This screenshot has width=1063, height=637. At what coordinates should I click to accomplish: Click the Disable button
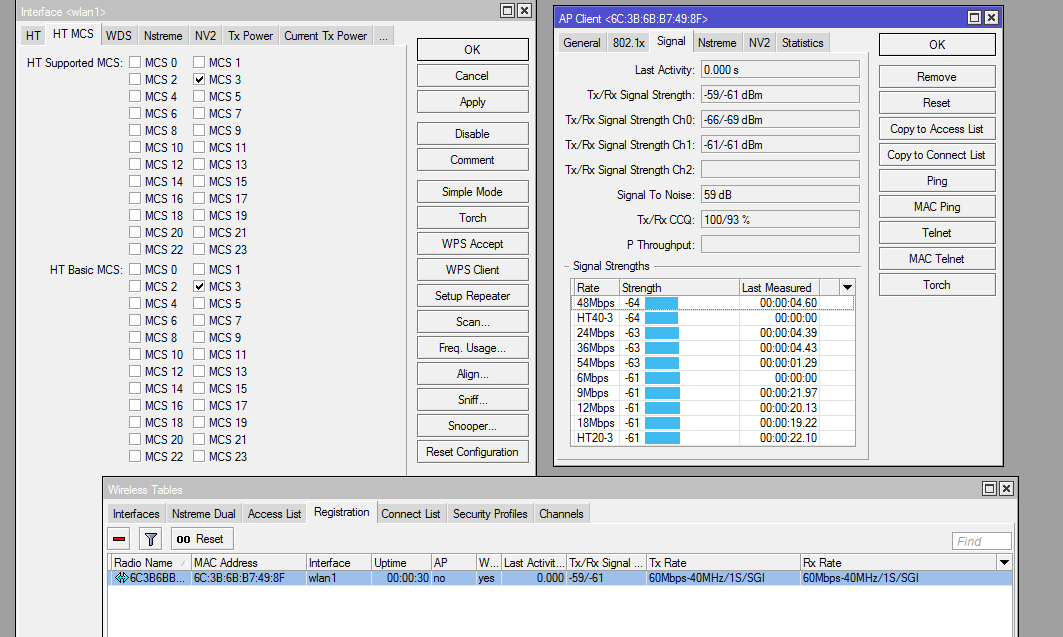pos(473,133)
